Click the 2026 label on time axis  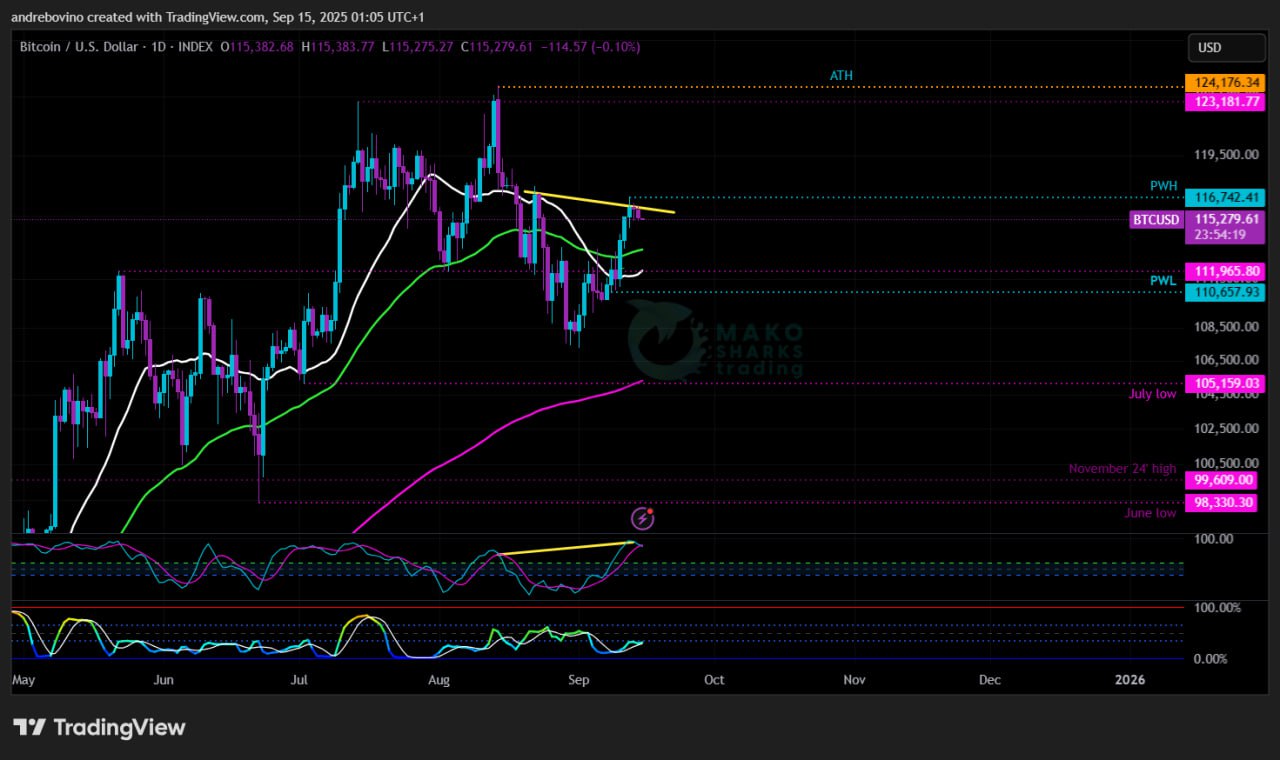pos(1130,680)
